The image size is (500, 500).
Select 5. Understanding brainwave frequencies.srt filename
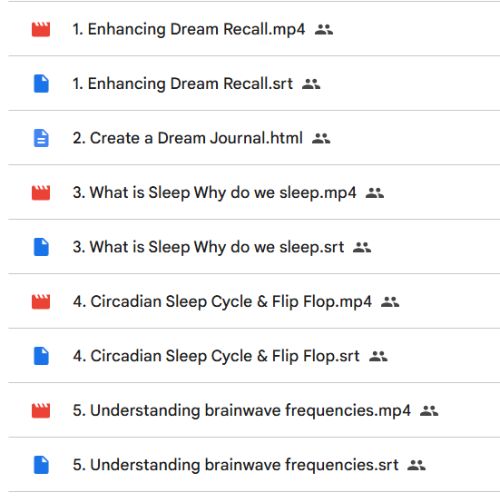(x=235, y=465)
